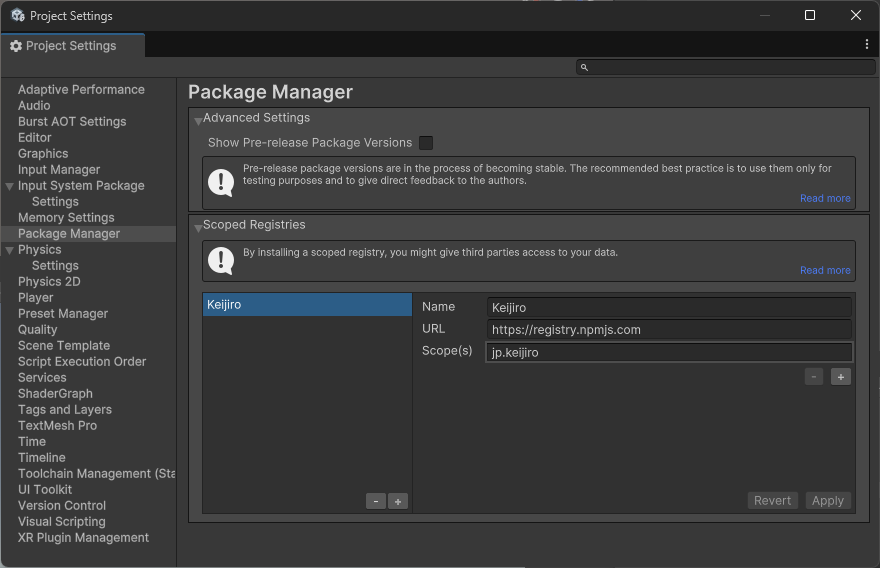Click the search magnifier icon in settings
The height and width of the screenshot is (568, 880).
click(585, 67)
